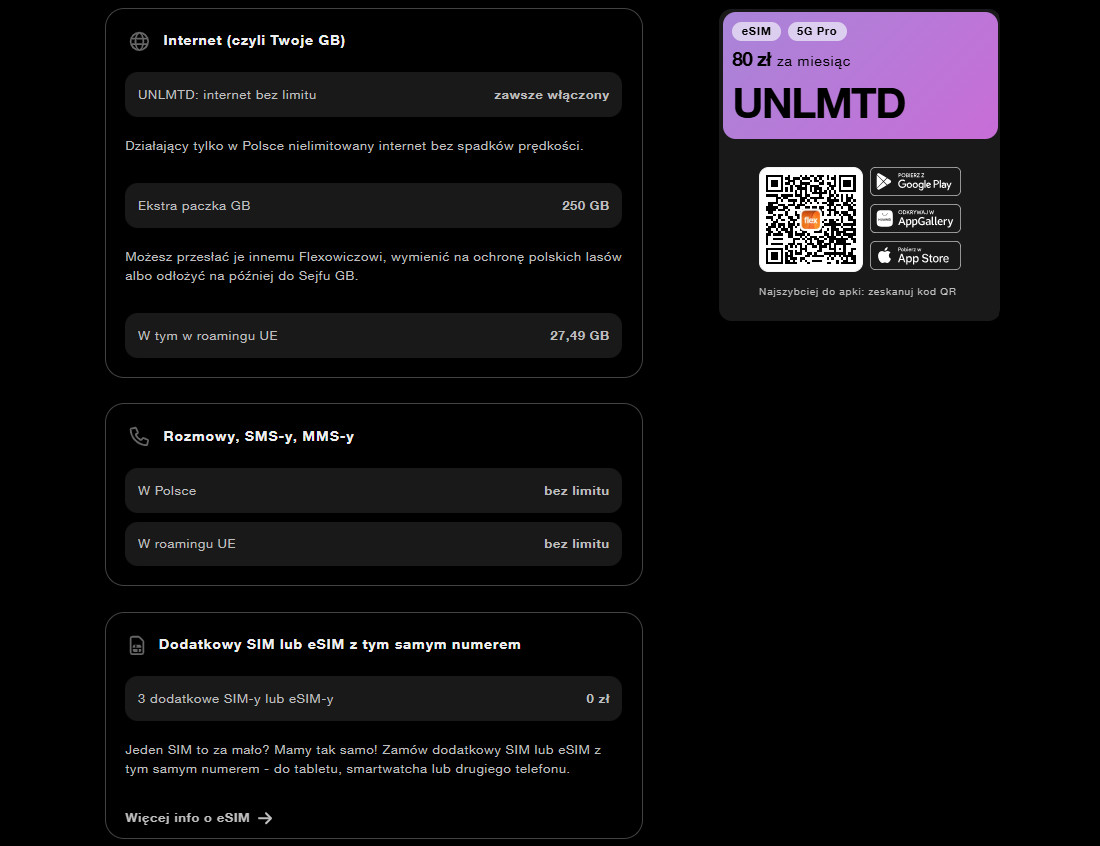
Task: Click the 80 zł za miesiąc price
Action: (791, 60)
